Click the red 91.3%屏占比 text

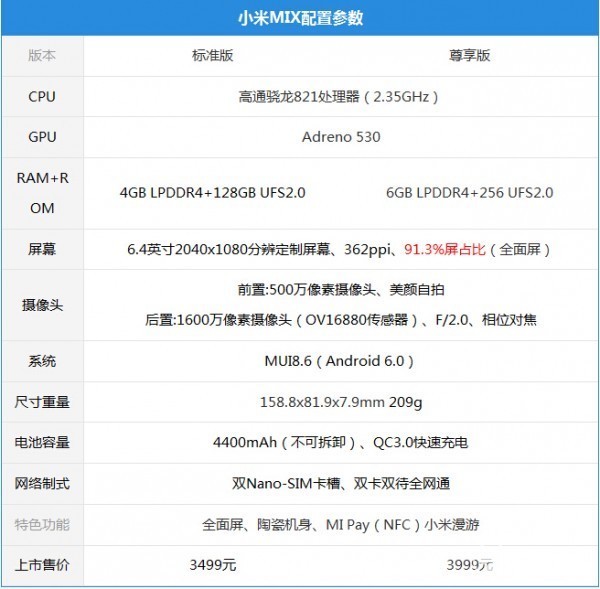pos(445,250)
